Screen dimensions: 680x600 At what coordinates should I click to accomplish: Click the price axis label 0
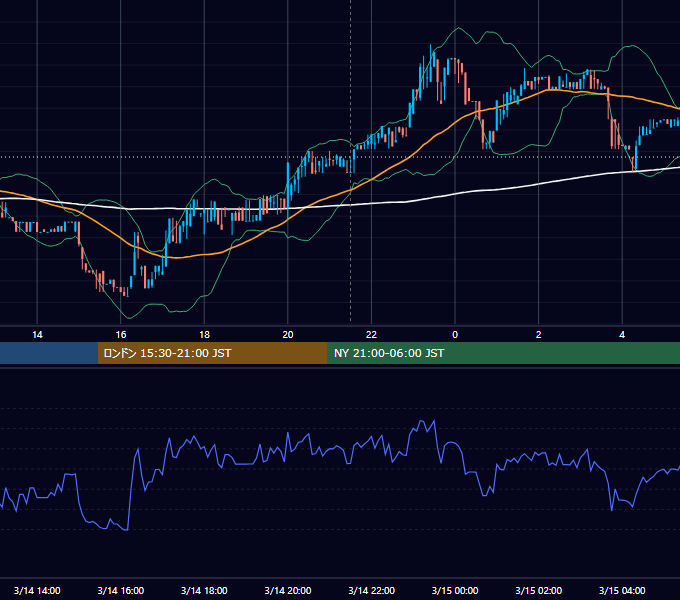click(455, 335)
